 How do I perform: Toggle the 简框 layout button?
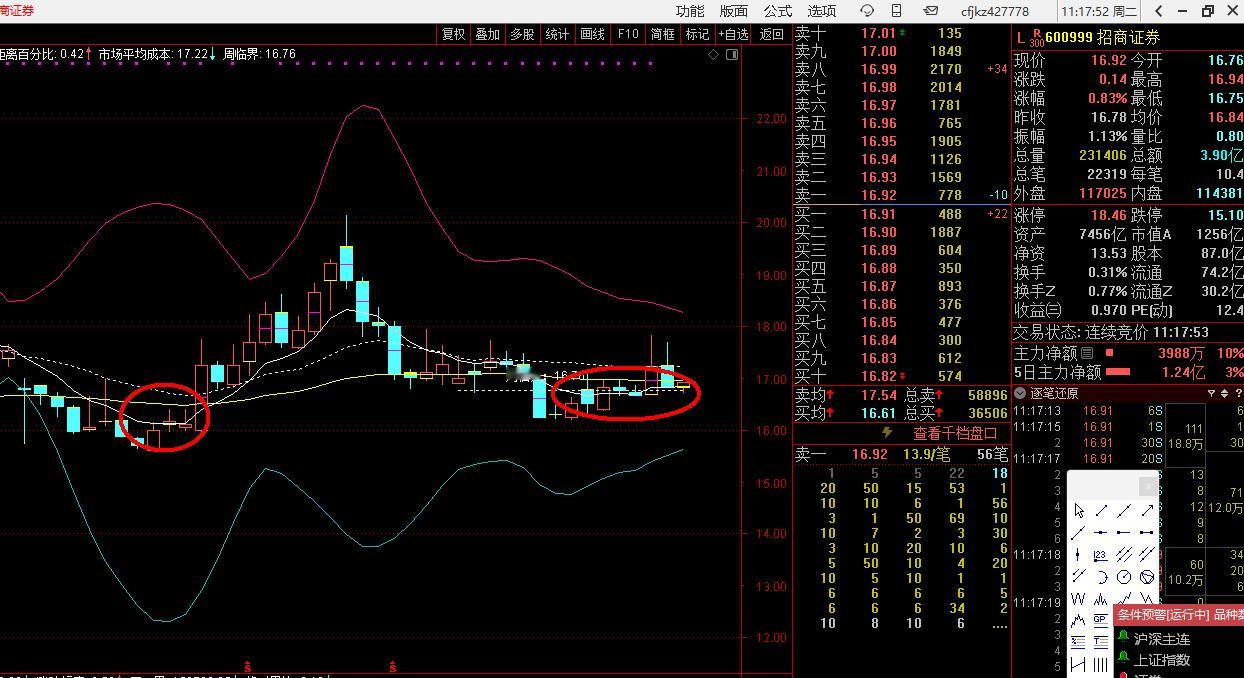(662, 34)
